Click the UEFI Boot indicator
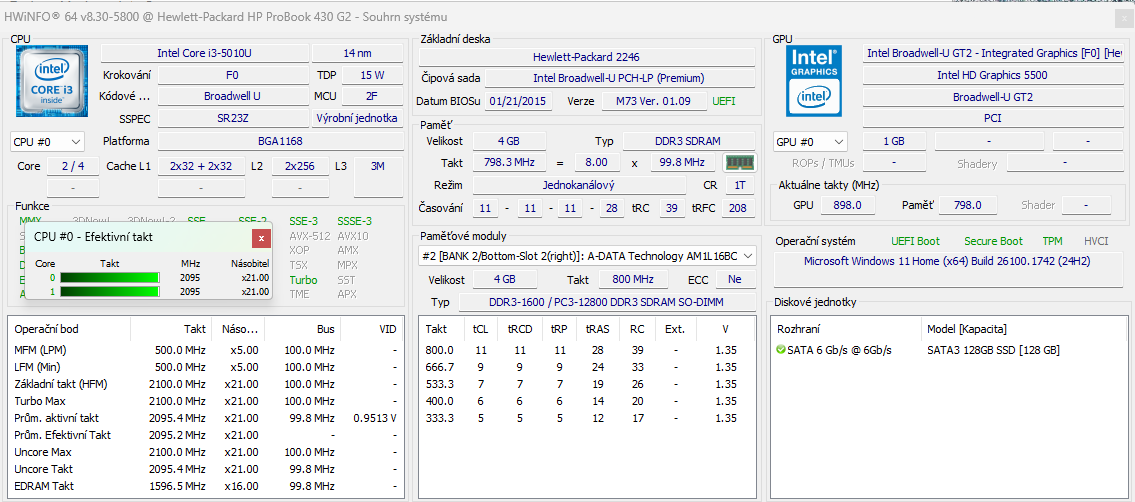1135x502 pixels. coord(915,241)
